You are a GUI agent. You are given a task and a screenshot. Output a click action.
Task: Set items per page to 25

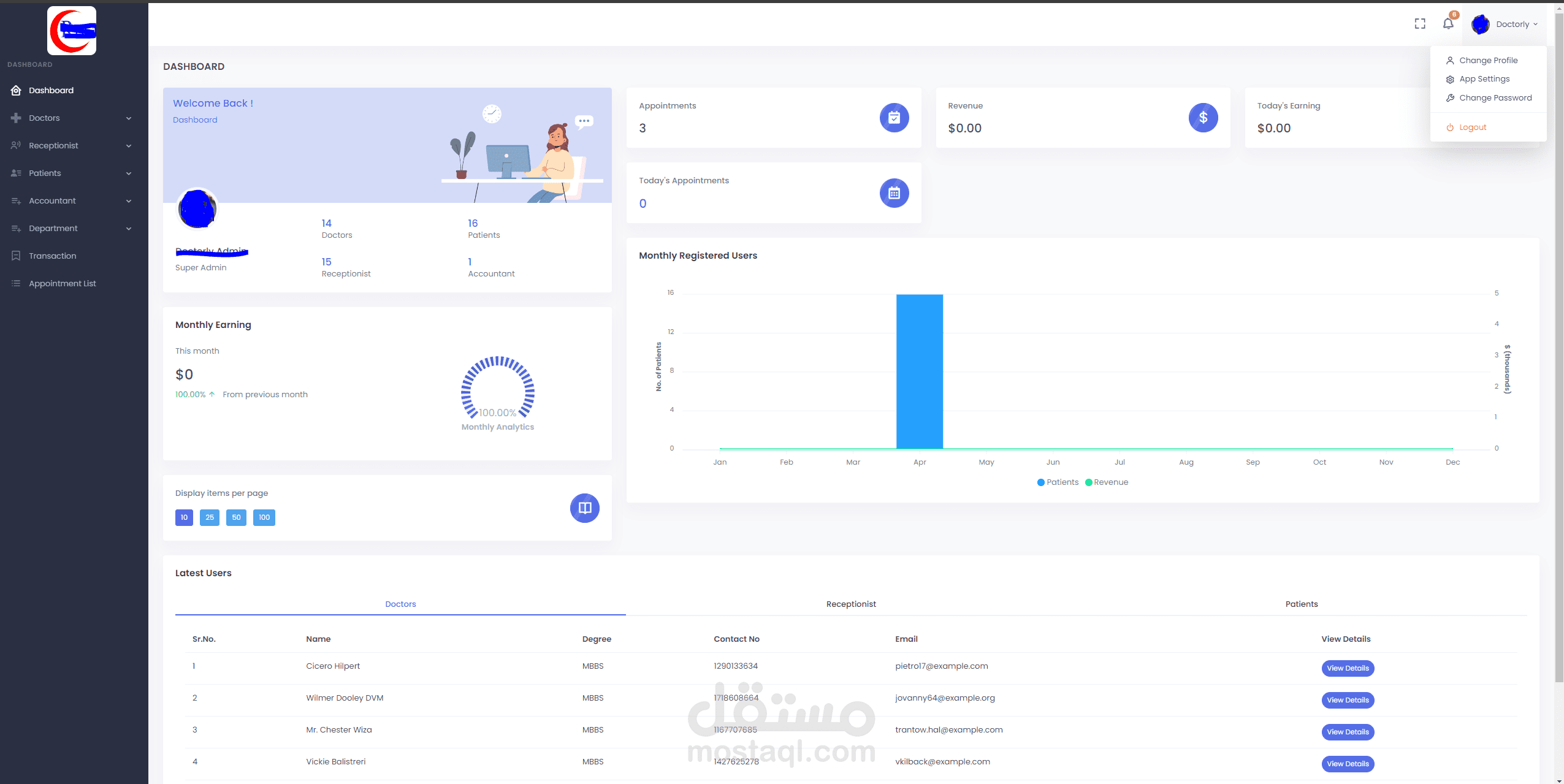coord(210,517)
